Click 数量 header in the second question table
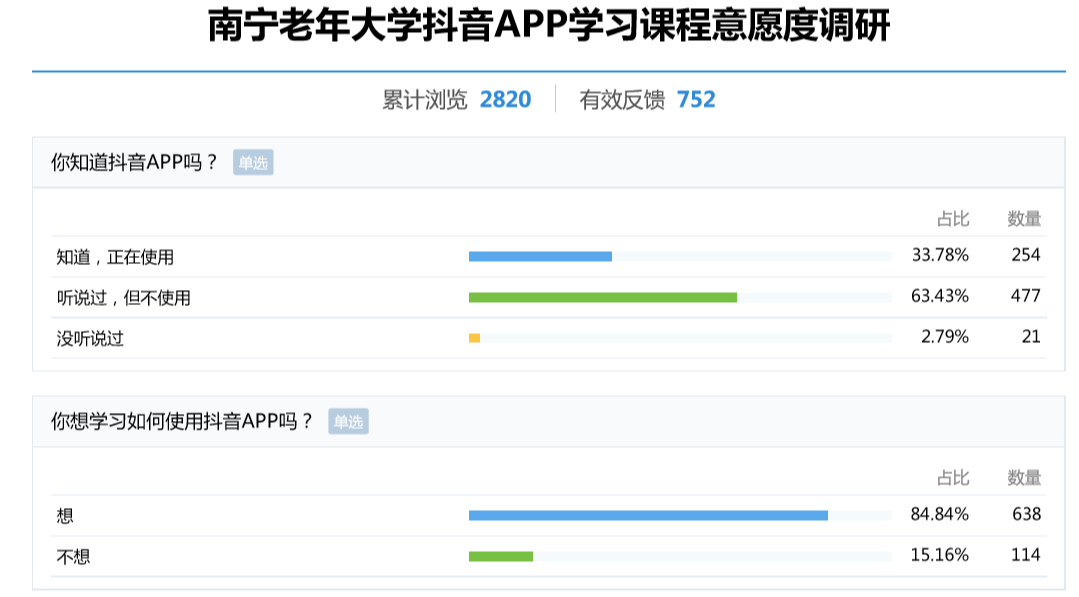Viewport: 1079px width, 597px height. [x=1024, y=477]
